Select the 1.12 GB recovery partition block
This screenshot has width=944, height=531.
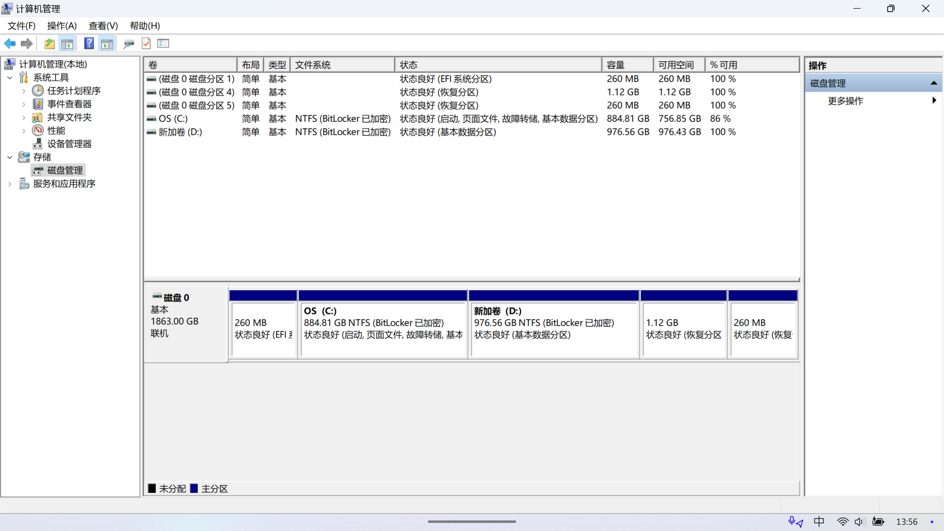(x=683, y=324)
